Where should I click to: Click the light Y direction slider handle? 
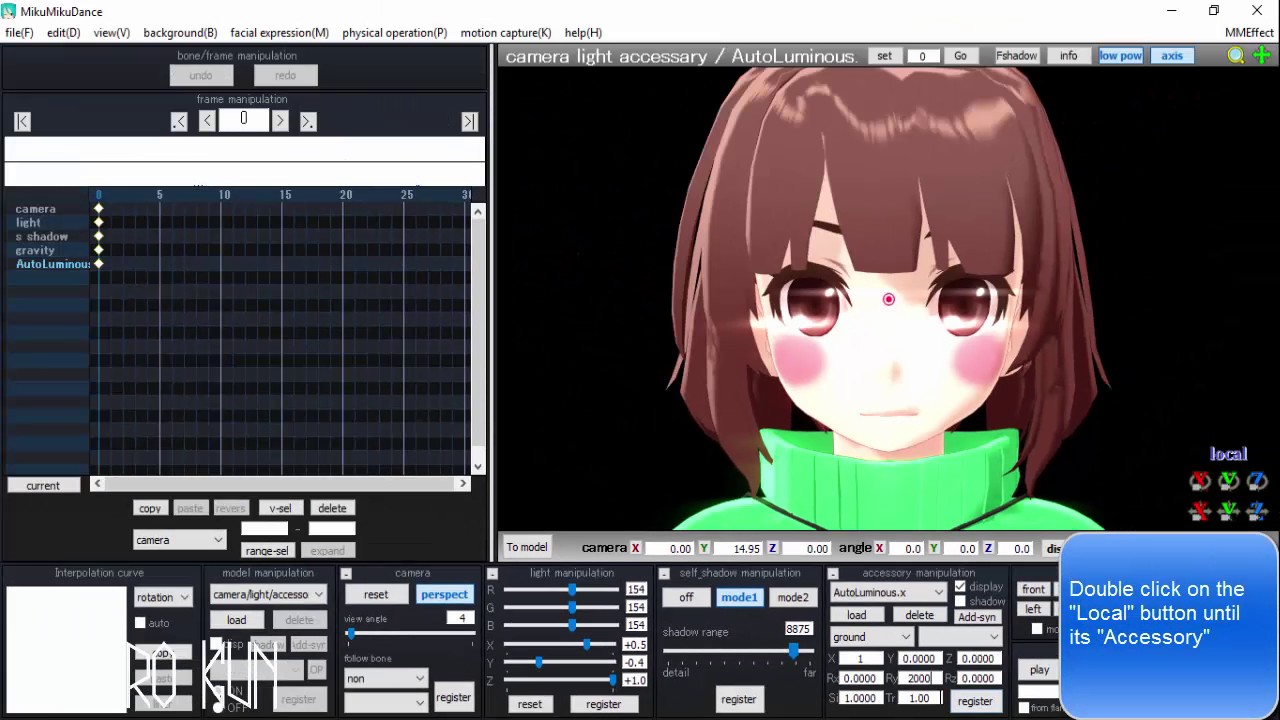[539, 663]
